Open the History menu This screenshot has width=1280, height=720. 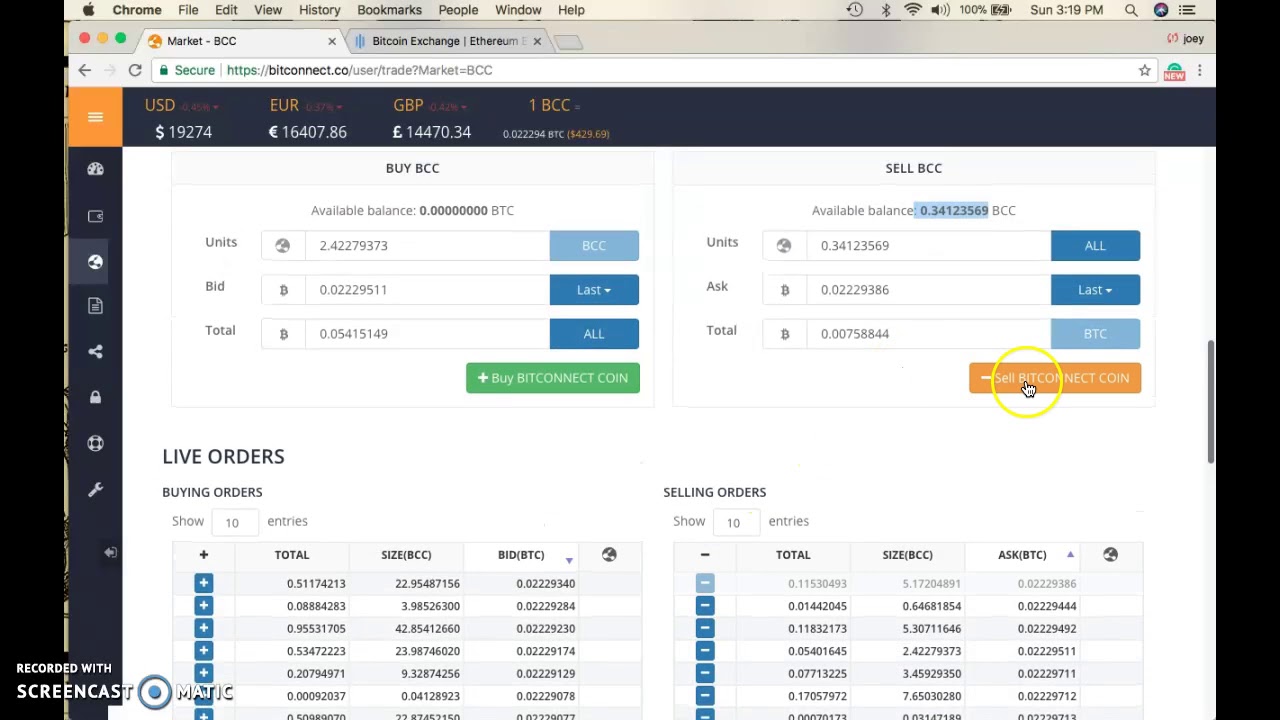tap(319, 10)
